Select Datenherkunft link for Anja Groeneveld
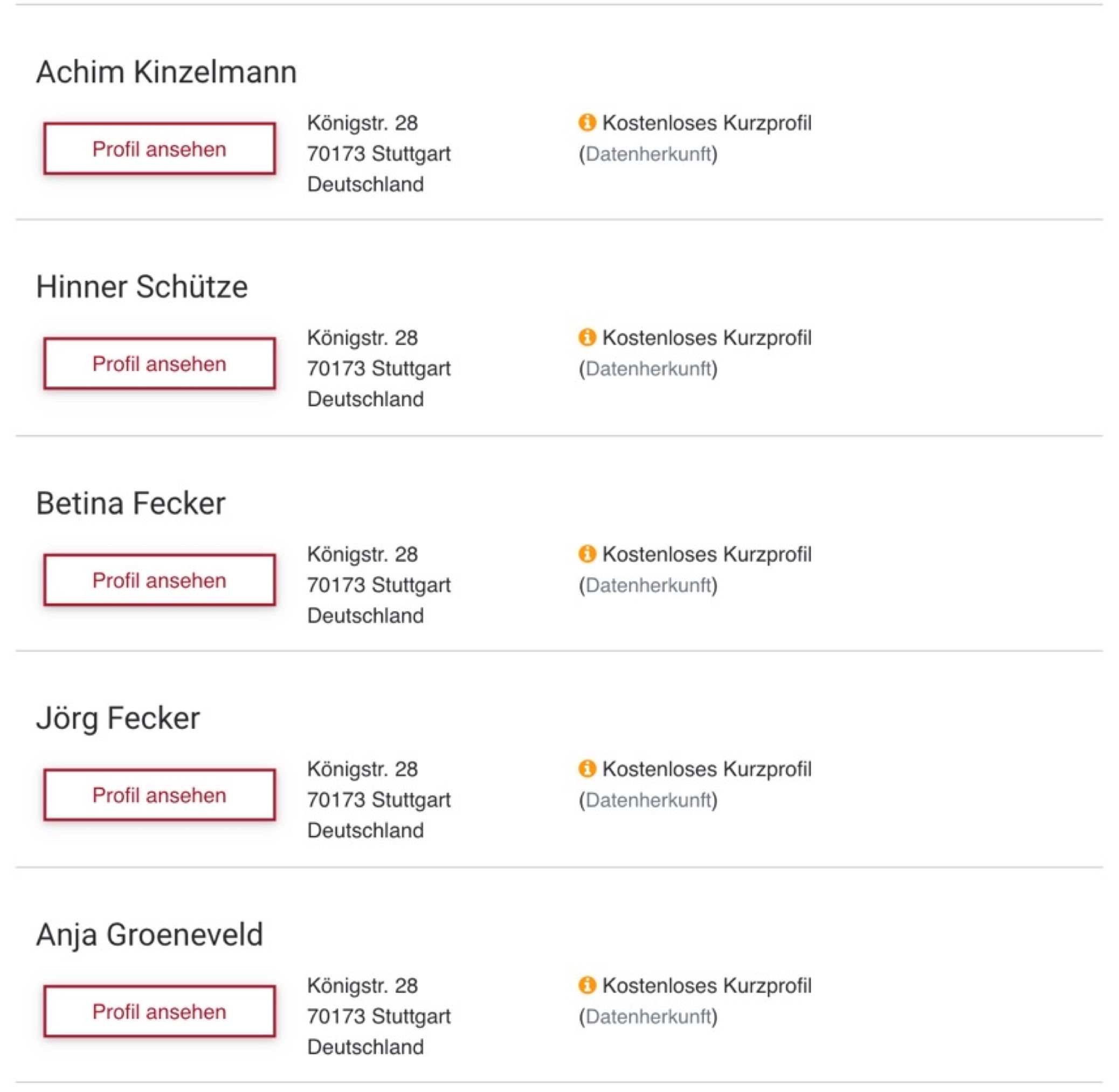Screen dimensions: 1119x1092 (648, 1017)
